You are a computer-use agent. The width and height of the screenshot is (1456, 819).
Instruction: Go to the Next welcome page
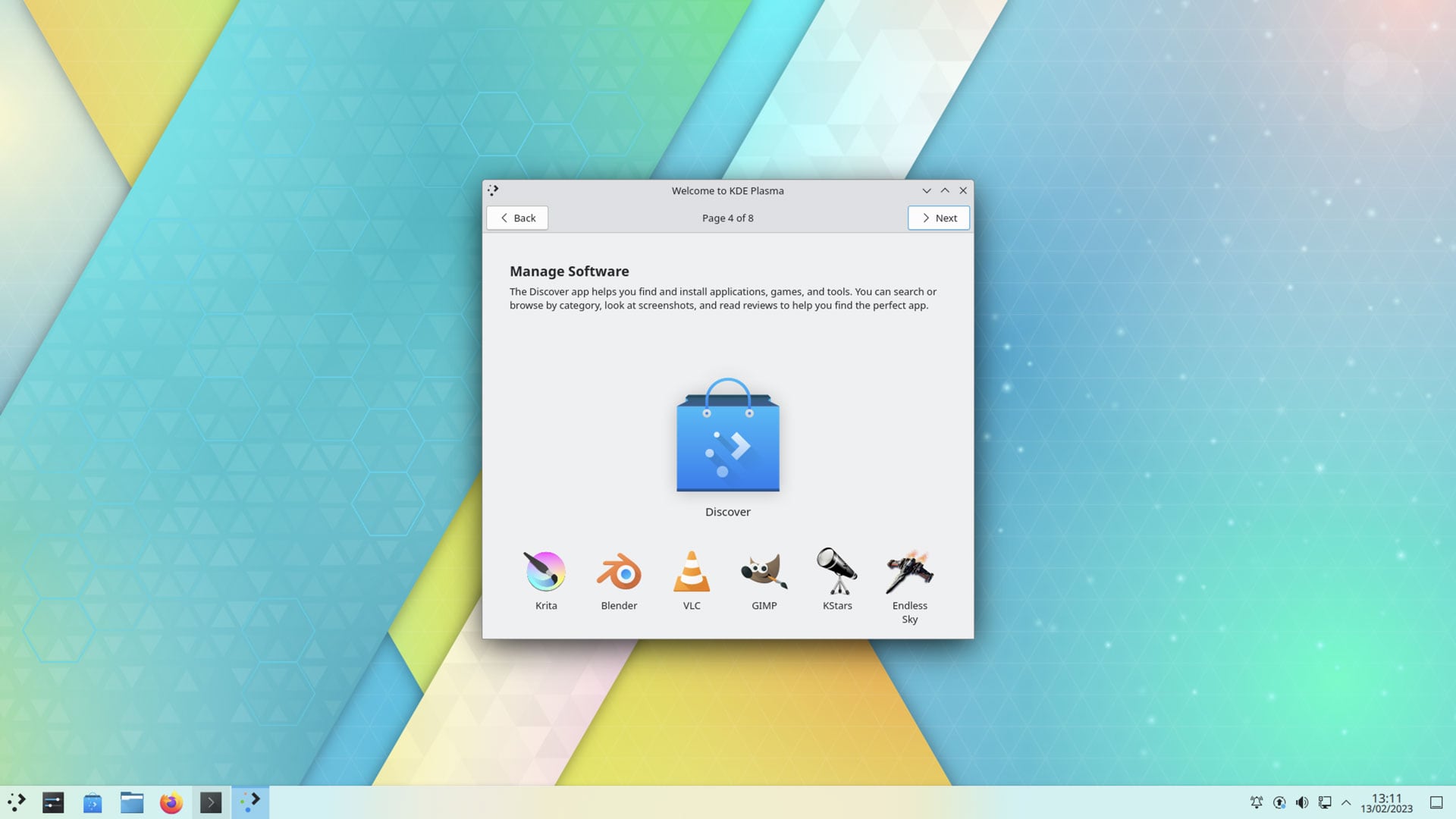tap(939, 218)
